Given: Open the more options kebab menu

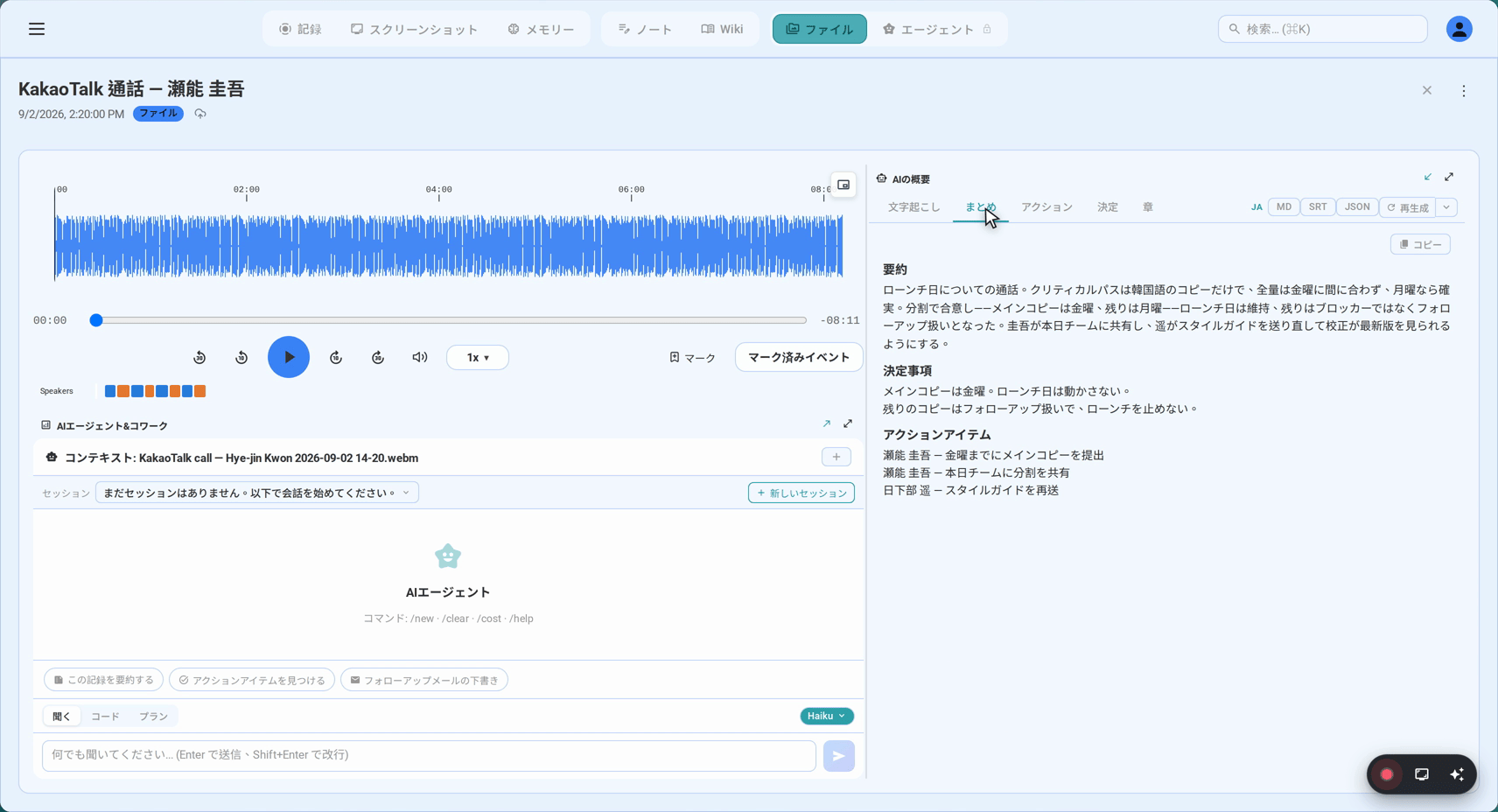Looking at the screenshot, I should pyautogui.click(x=1463, y=91).
